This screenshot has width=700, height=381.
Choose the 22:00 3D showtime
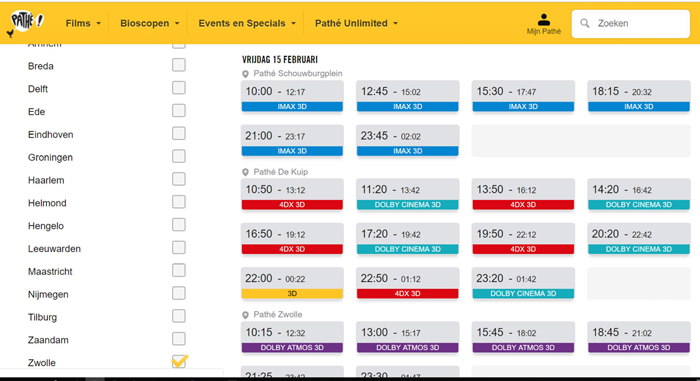[x=292, y=283]
